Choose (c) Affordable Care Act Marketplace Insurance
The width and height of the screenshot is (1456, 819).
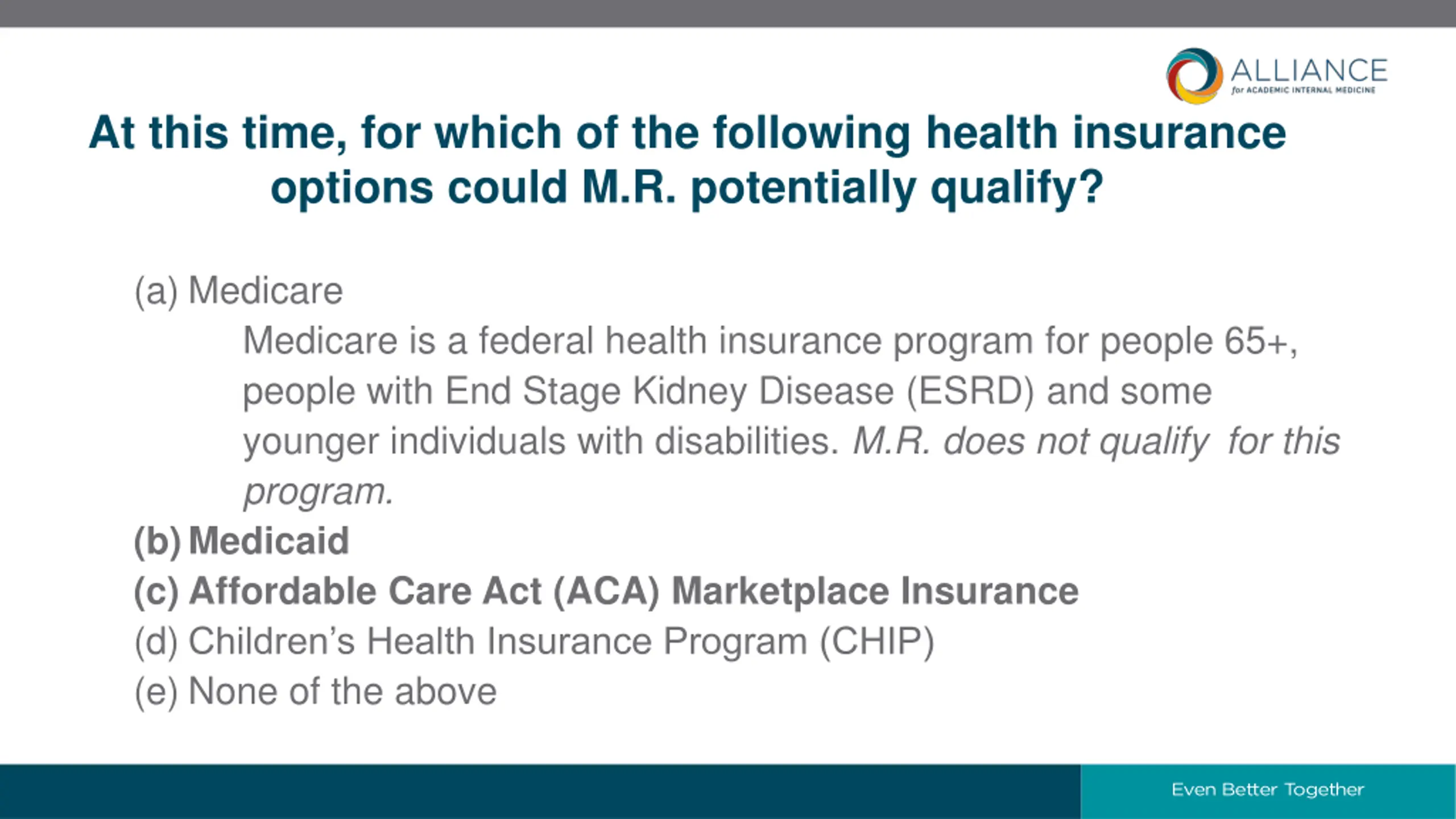coord(606,591)
